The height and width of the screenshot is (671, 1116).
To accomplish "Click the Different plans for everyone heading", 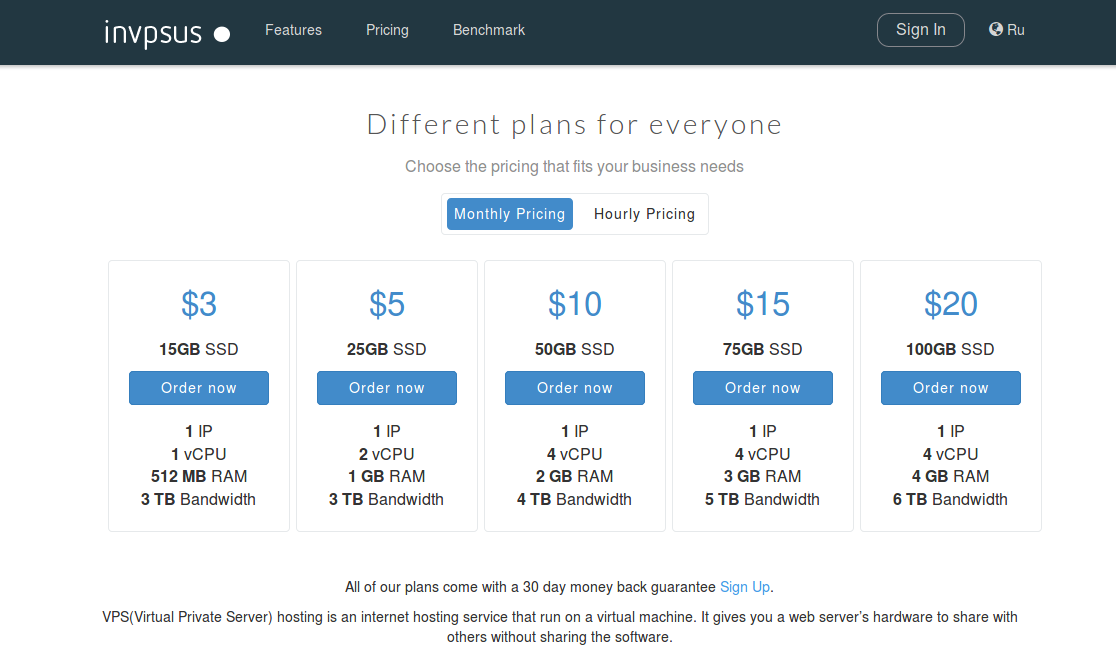I will tap(574, 125).
